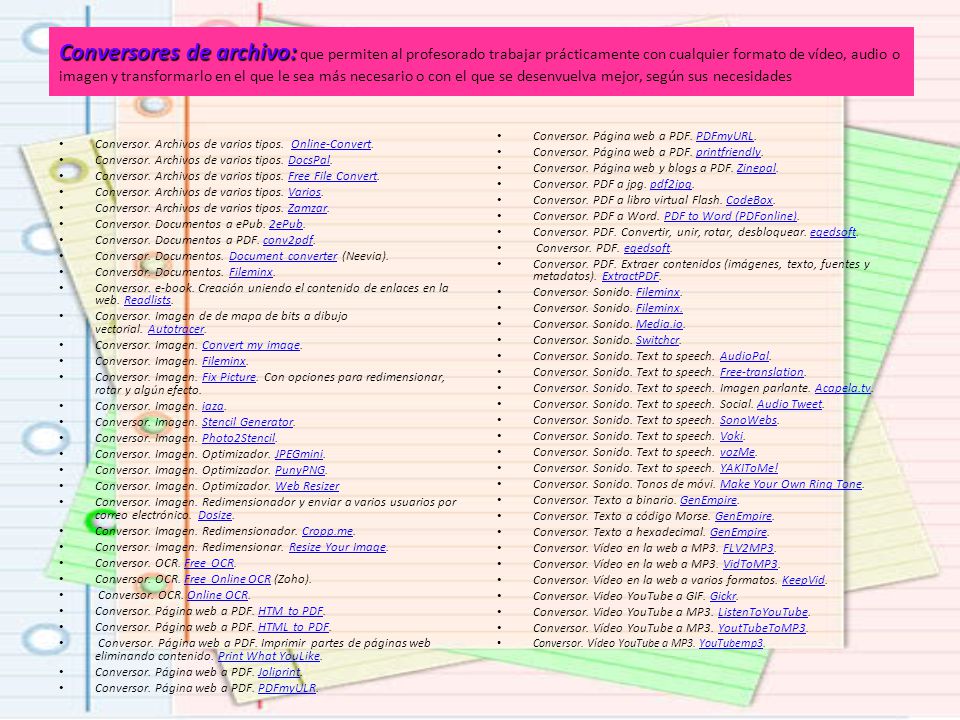Viewport: 960px width, 720px height.
Task: Open Free-translation text to speech link
Action: [x=762, y=372]
